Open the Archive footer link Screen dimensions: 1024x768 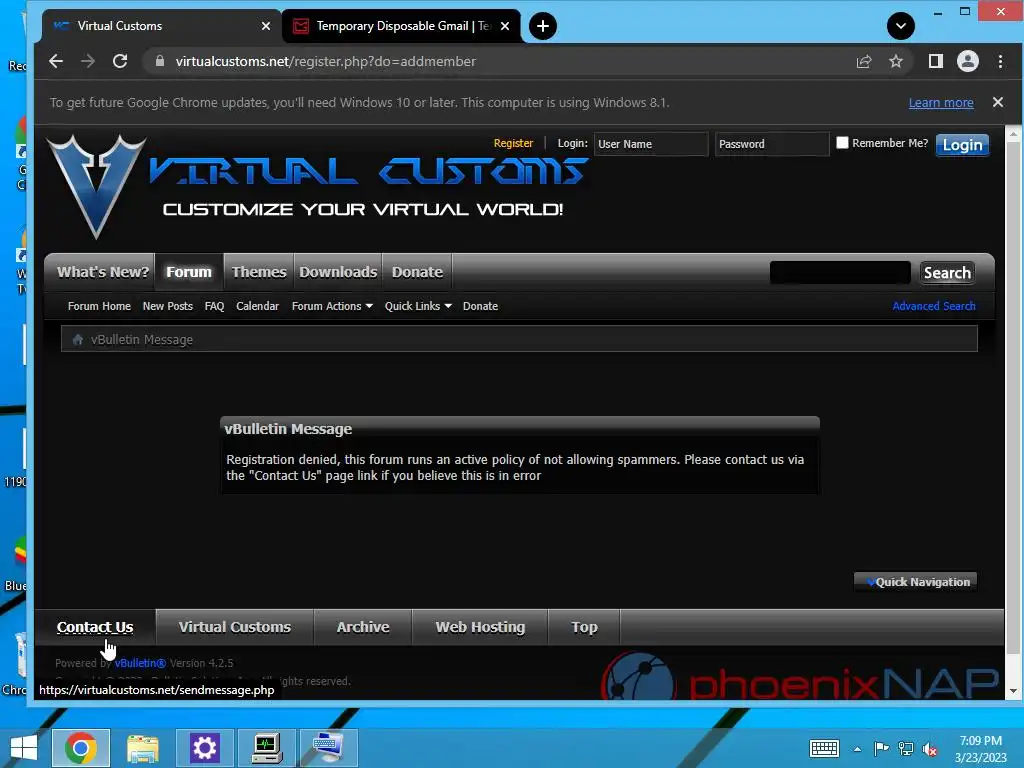(x=362, y=627)
